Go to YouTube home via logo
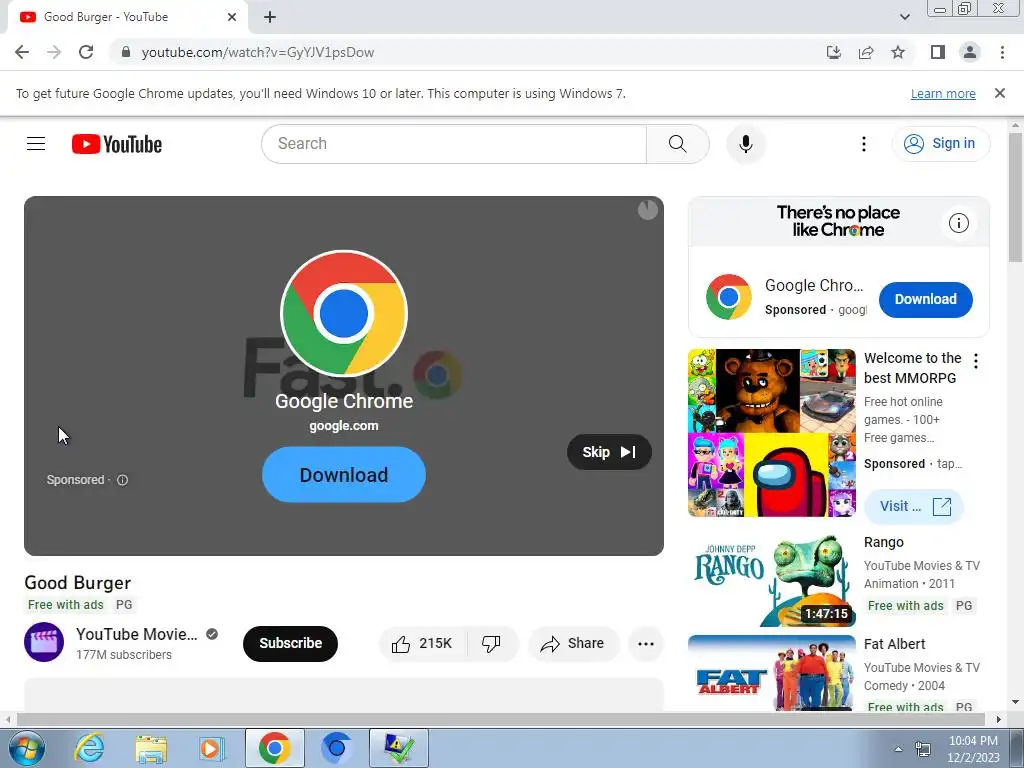The width and height of the screenshot is (1024, 768). click(117, 144)
